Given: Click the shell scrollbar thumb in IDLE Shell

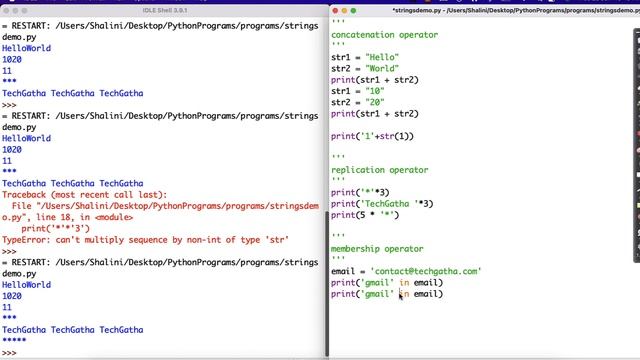Looking at the screenshot, I should click(327, 284).
